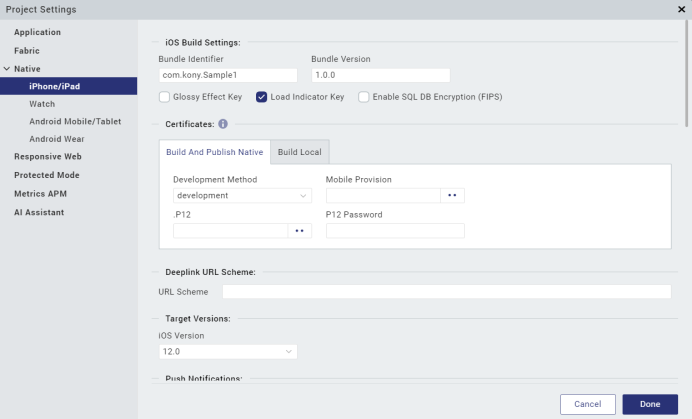Click the URL Scheme input field

click(447, 291)
